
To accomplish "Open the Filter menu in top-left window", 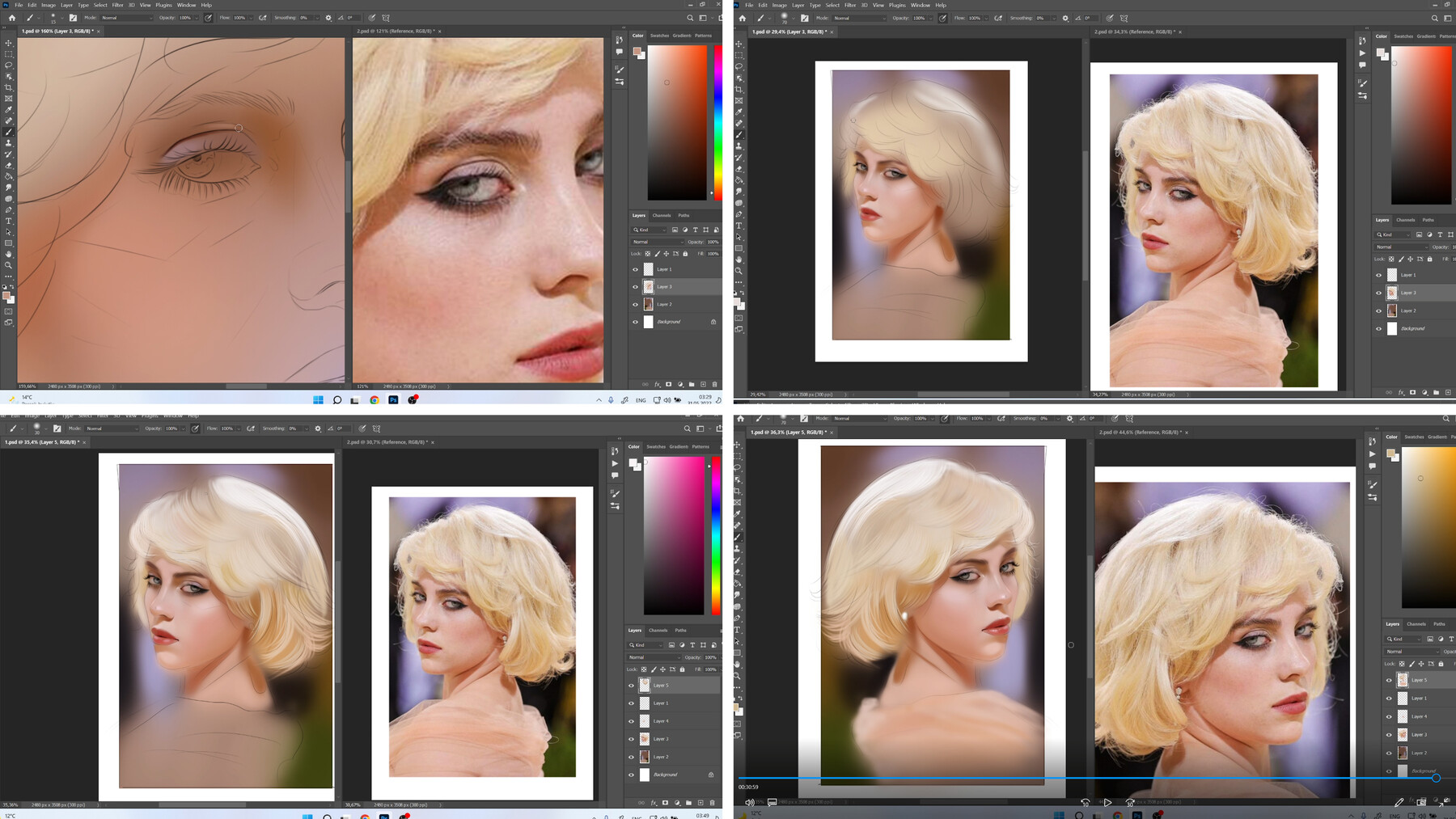I will point(117,5).
